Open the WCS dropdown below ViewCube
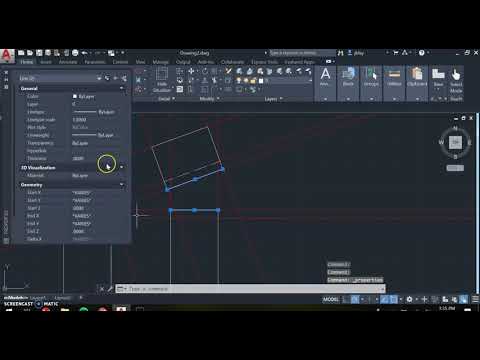This screenshot has height=360, width=480. [x=455, y=168]
